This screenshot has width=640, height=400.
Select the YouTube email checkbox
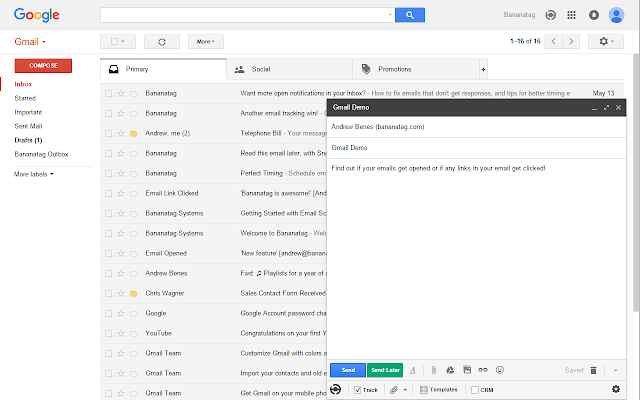[x=109, y=333]
